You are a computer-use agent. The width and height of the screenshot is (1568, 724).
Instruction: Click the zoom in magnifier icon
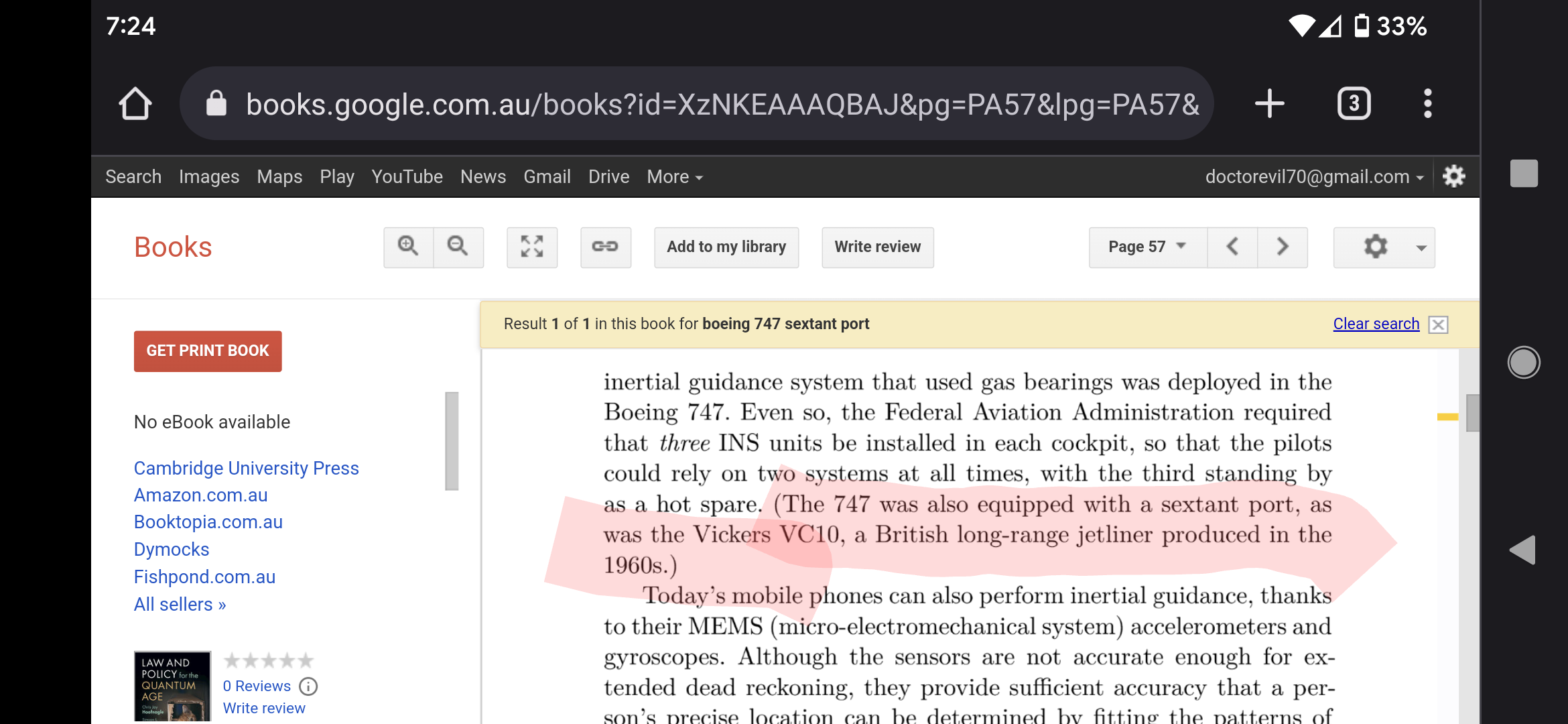(408, 247)
